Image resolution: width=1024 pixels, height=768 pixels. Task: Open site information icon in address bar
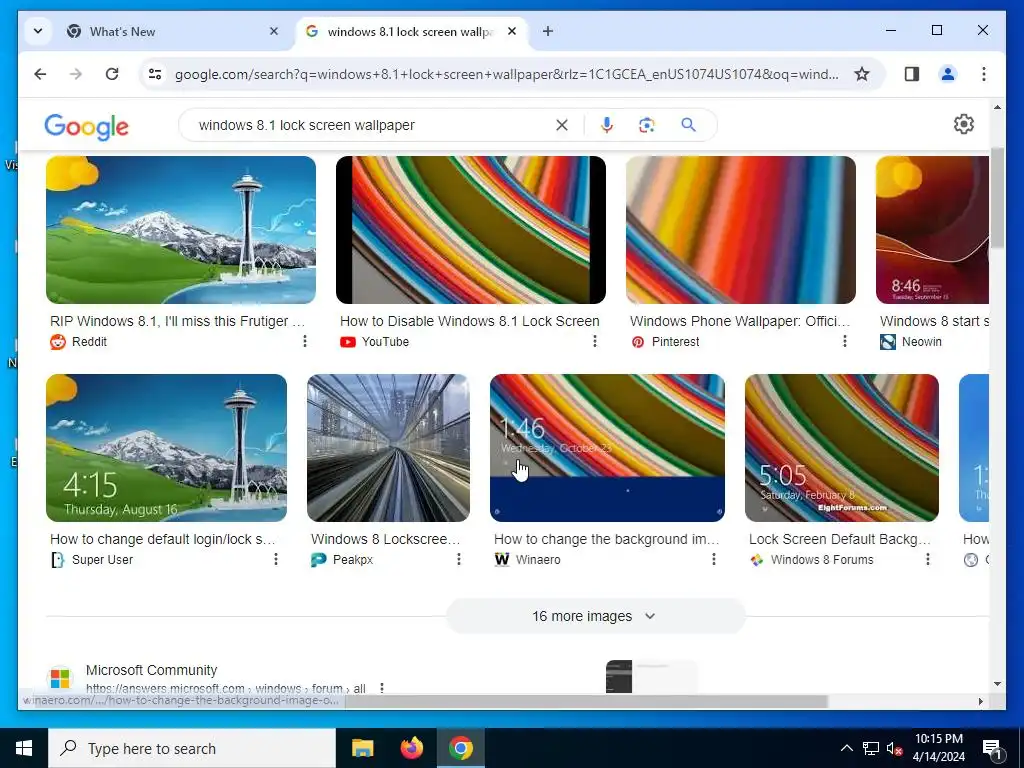(155, 74)
